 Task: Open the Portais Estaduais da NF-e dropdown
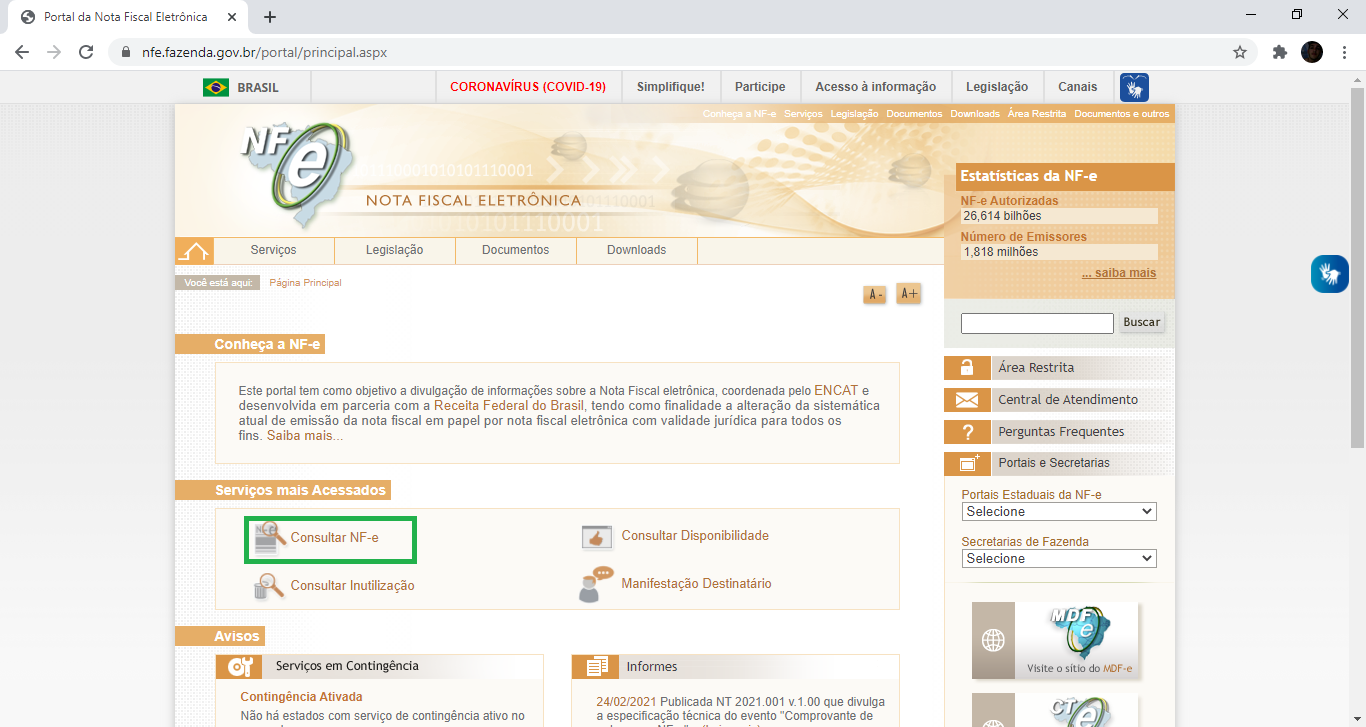click(1059, 511)
